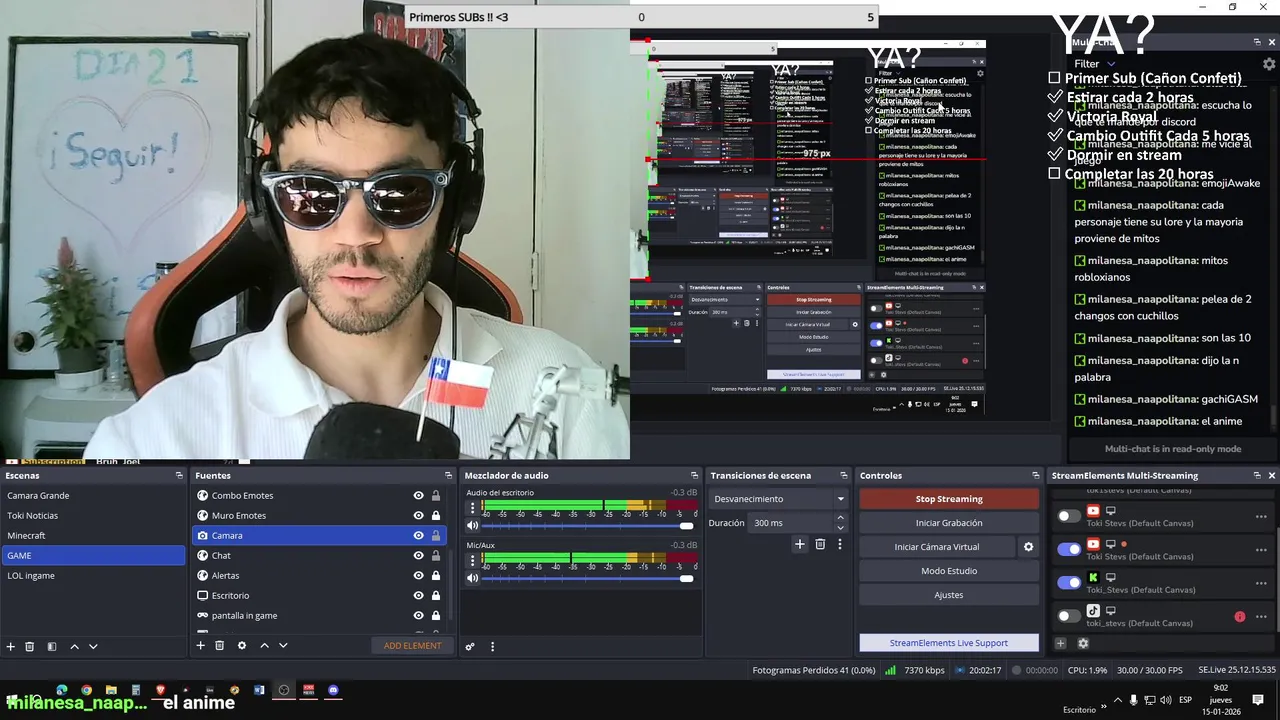Disable Kick Toki_Stevs streaming toggle
Viewport: 1280px width, 720px height.
(x=1069, y=582)
